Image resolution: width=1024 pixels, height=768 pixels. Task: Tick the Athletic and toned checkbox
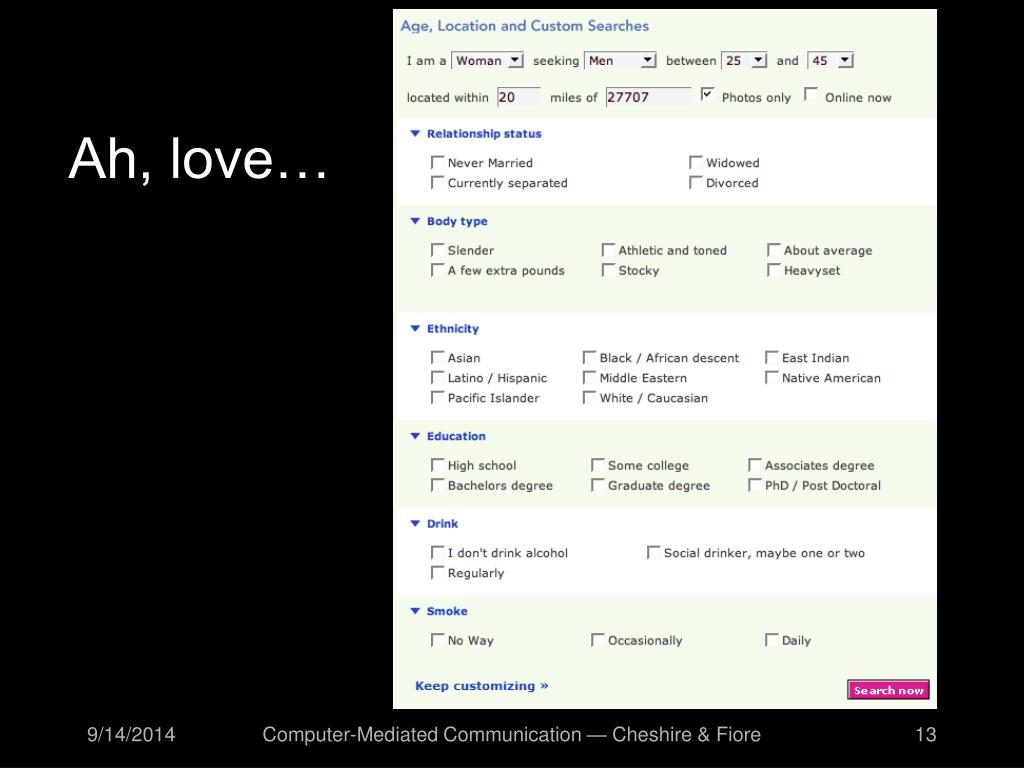608,249
